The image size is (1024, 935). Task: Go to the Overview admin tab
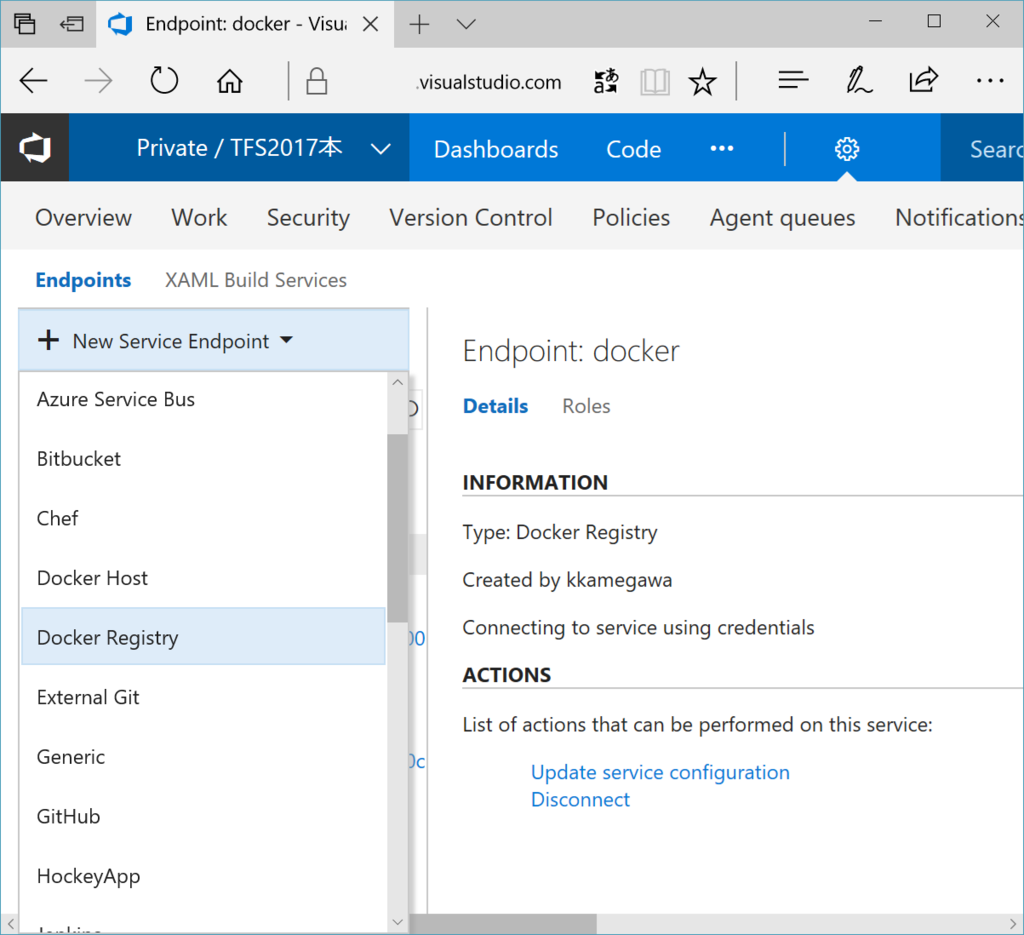pyautogui.click(x=84, y=217)
